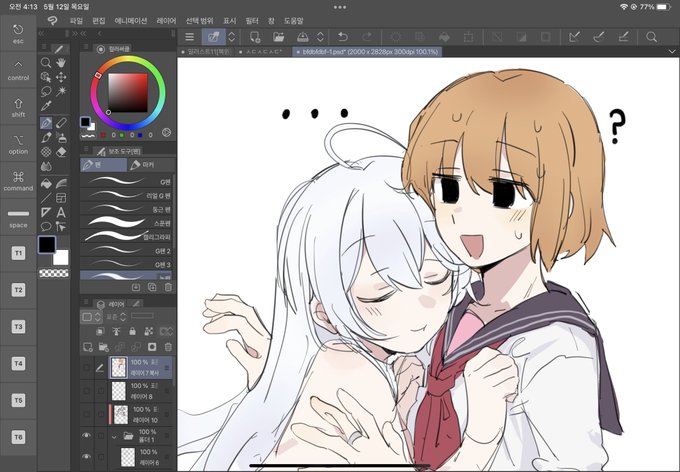The height and width of the screenshot is (472, 680).
Task: Select the Airbrush tool
Action: coord(61,138)
